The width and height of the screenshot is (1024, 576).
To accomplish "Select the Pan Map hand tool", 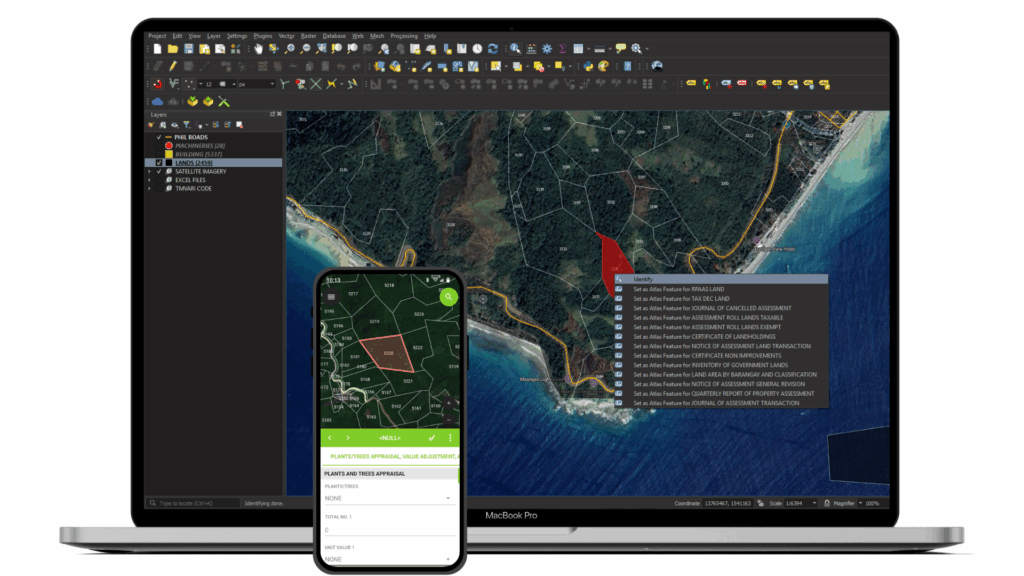I will (x=258, y=48).
